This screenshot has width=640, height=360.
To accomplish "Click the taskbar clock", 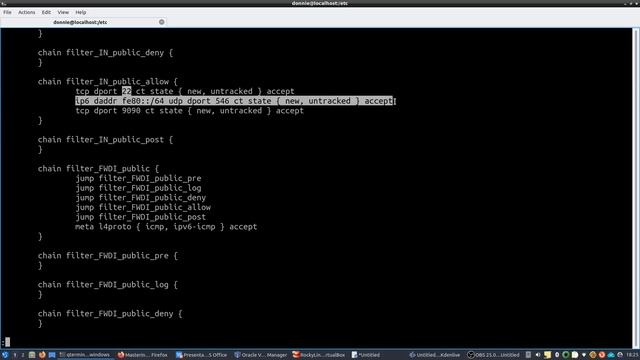I will [x=633, y=355].
